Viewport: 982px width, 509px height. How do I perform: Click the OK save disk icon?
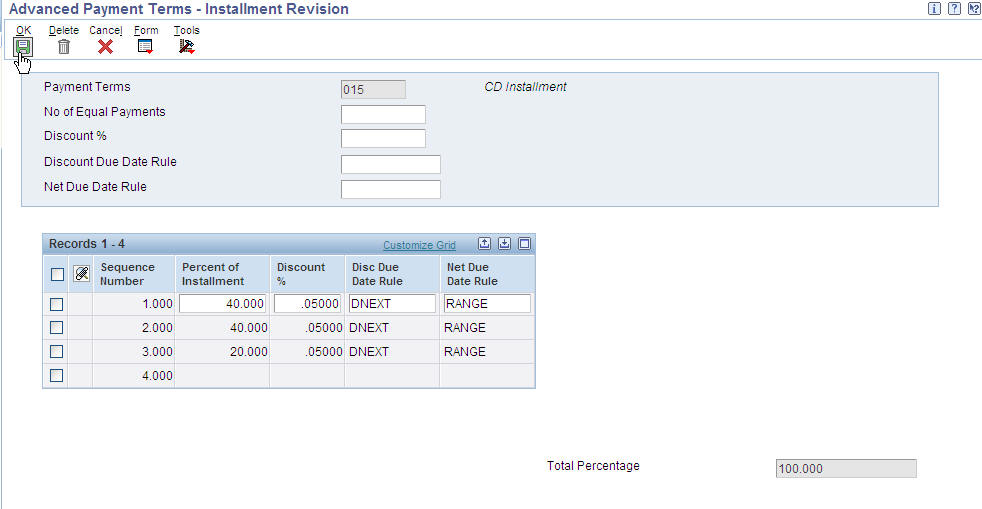tap(23, 46)
